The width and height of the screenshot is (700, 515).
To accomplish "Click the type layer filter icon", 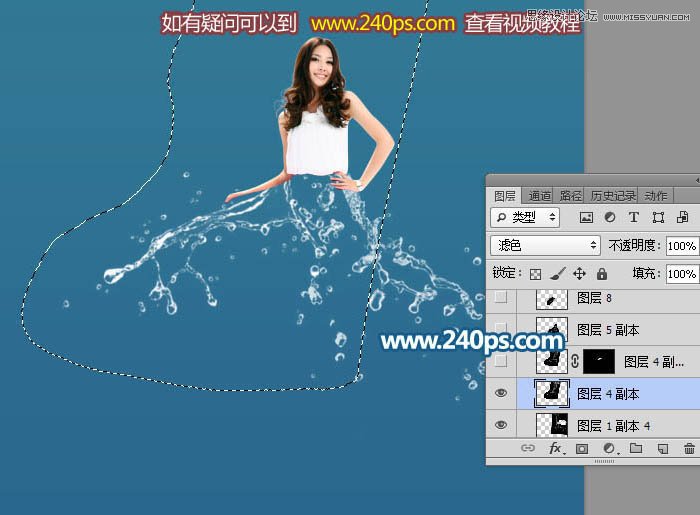I will [x=634, y=217].
